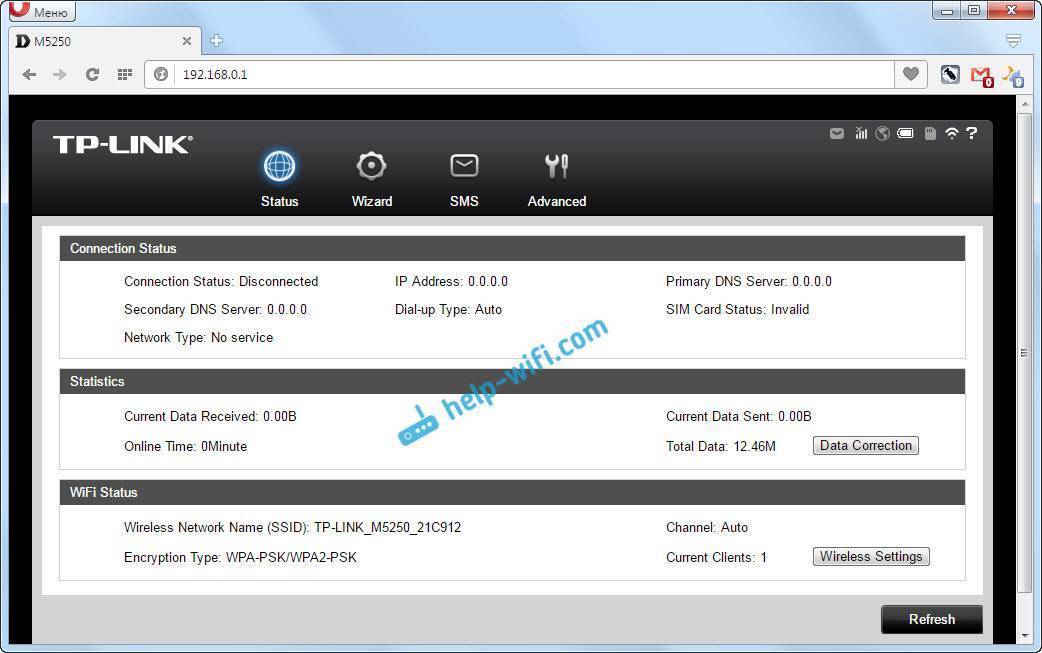The image size is (1042, 653).
Task: Click 'Encryption Type: WPA-PSK/WPA2-PSK' text
Action: [240, 557]
